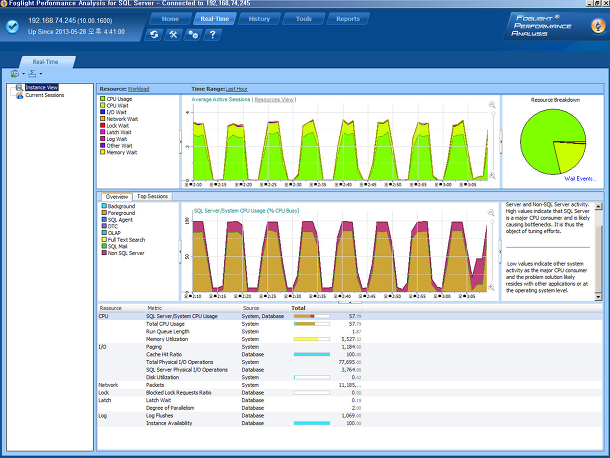Click zoom in magnifier on CPU Usage chart
The width and height of the screenshot is (610, 458).
(x=491, y=287)
